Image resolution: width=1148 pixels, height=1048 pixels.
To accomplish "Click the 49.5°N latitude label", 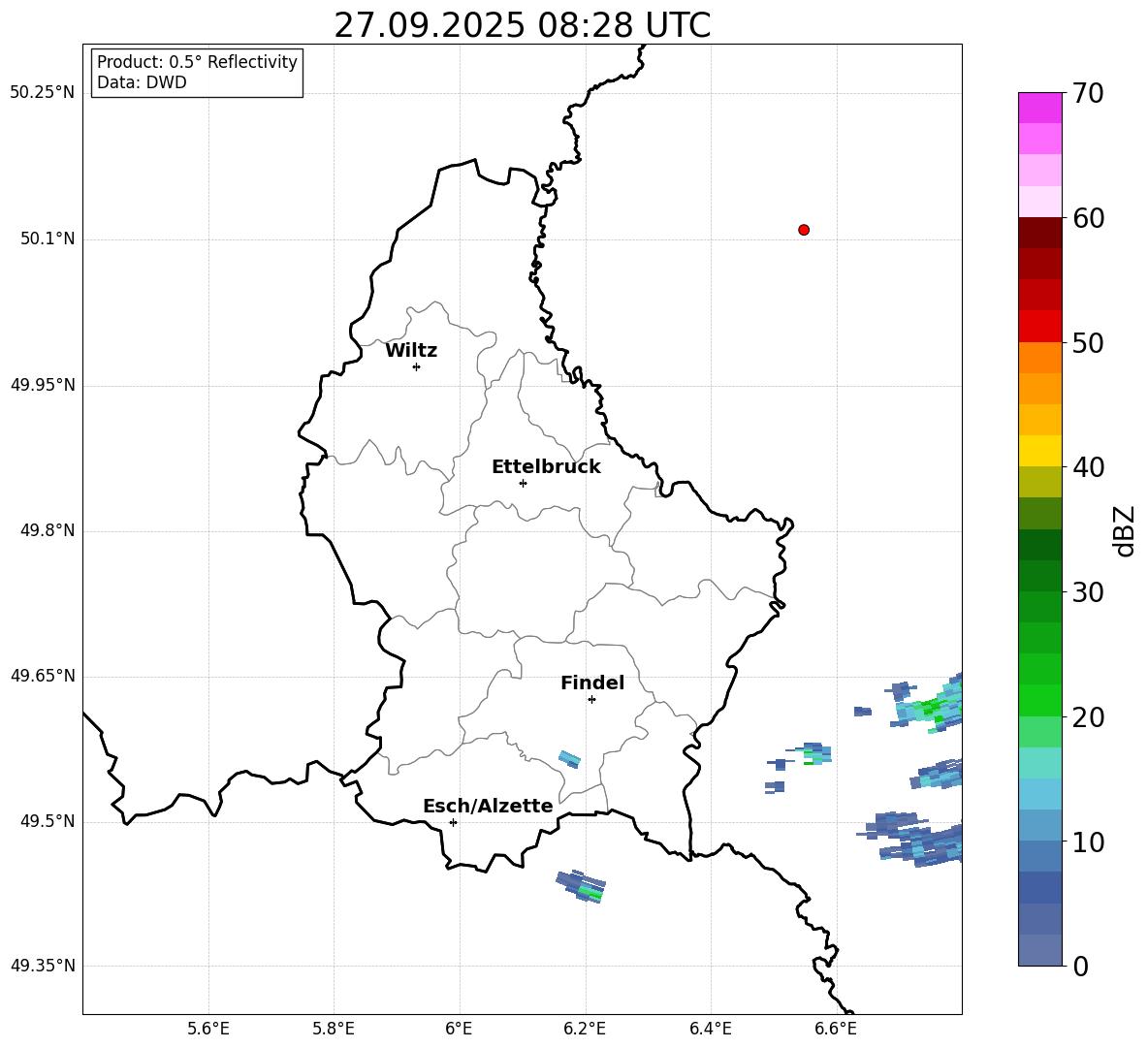I will tap(48, 820).
